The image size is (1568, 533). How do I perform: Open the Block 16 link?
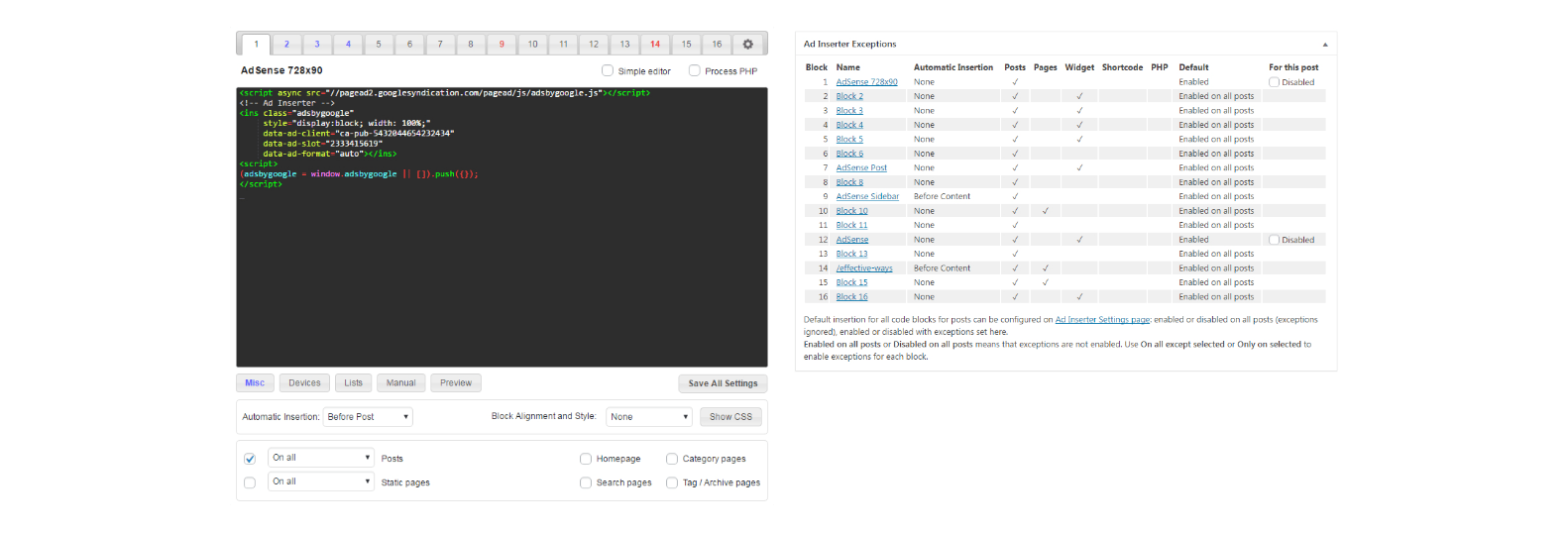tap(851, 297)
